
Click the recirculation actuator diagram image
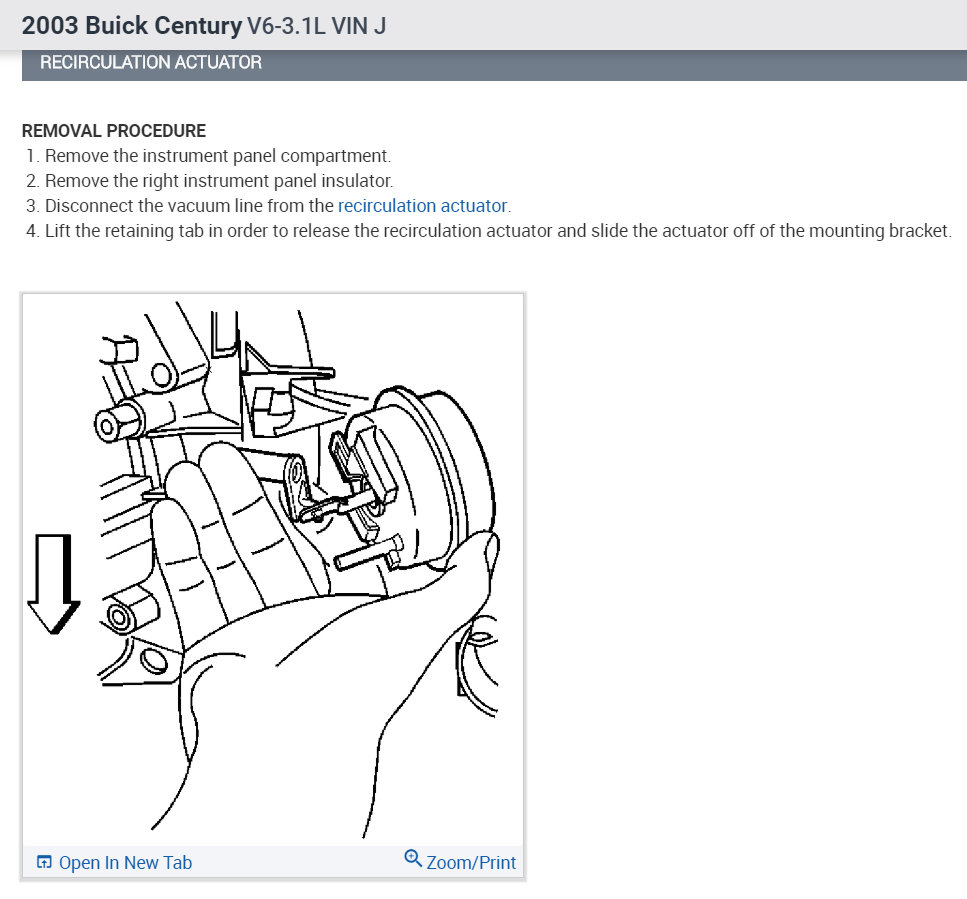coord(273,569)
